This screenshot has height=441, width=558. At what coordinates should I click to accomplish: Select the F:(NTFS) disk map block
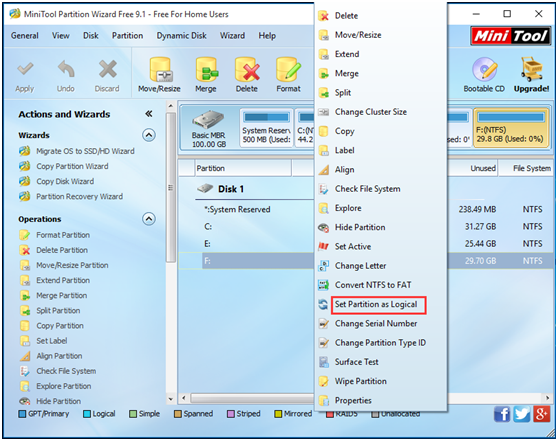coord(511,127)
